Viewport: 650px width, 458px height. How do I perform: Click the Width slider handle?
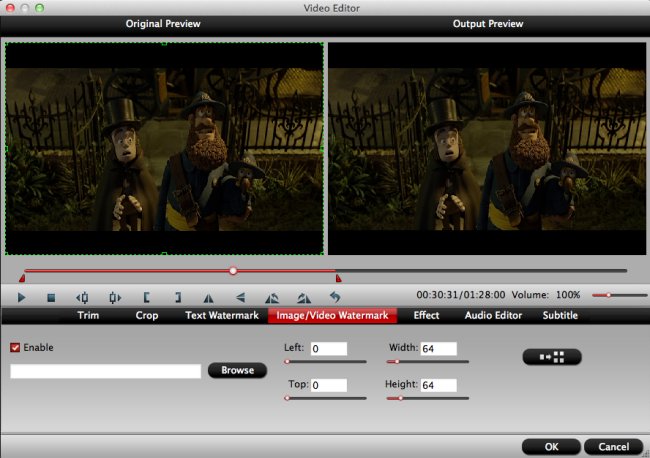pyautogui.click(x=397, y=361)
